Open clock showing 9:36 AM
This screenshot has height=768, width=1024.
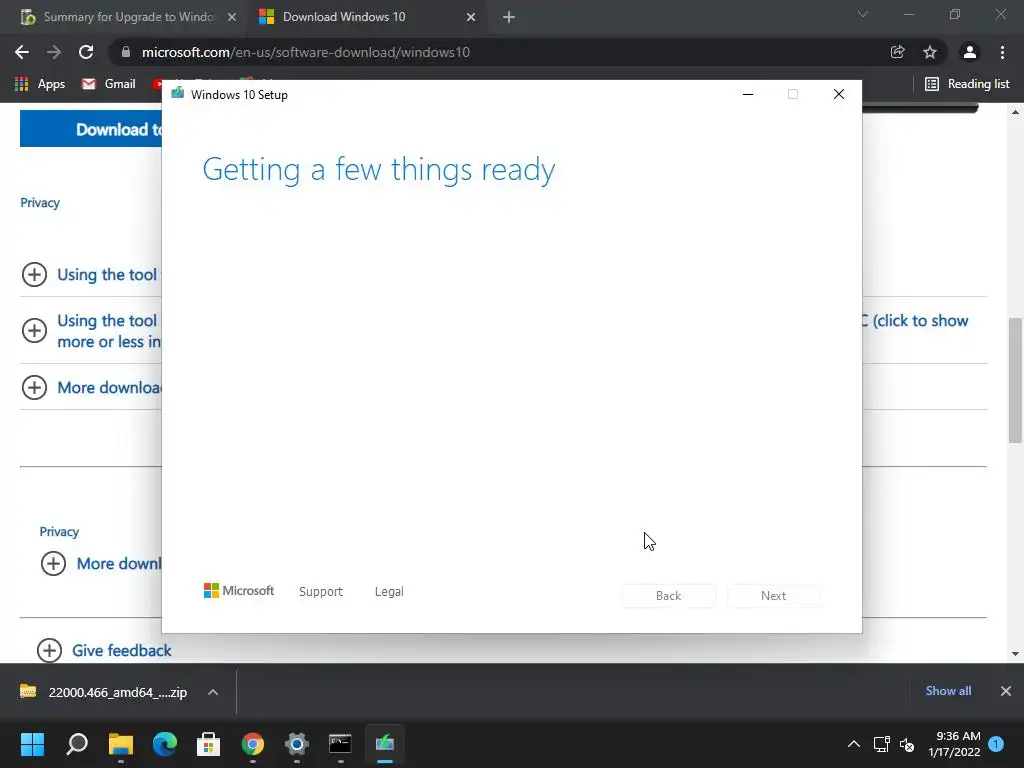[954, 744]
